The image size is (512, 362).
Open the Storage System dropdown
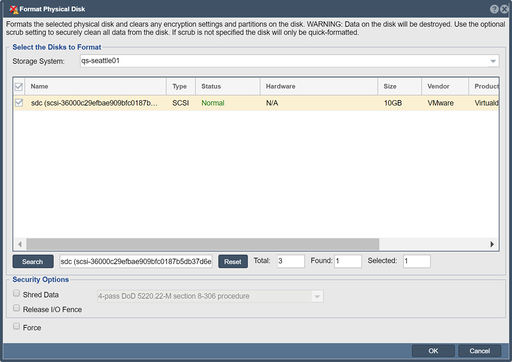point(493,61)
